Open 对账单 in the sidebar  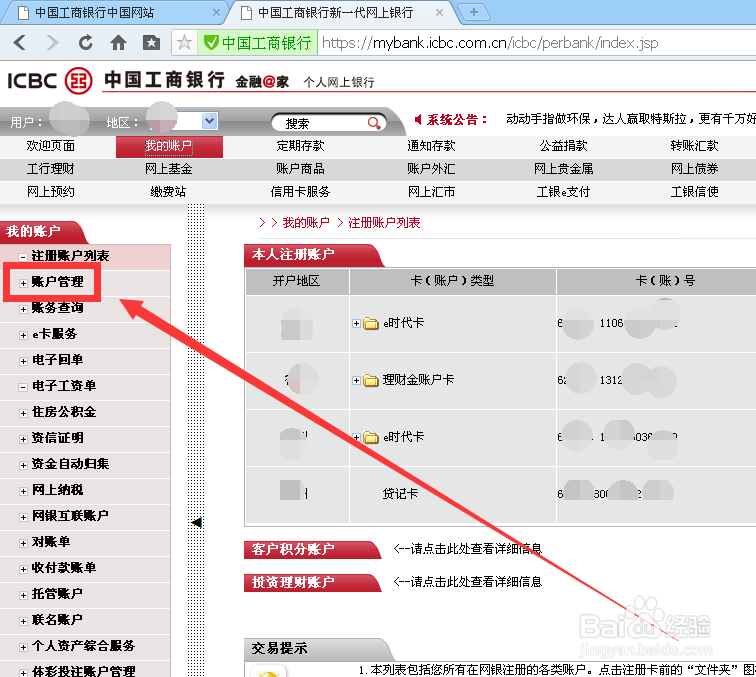[51, 542]
